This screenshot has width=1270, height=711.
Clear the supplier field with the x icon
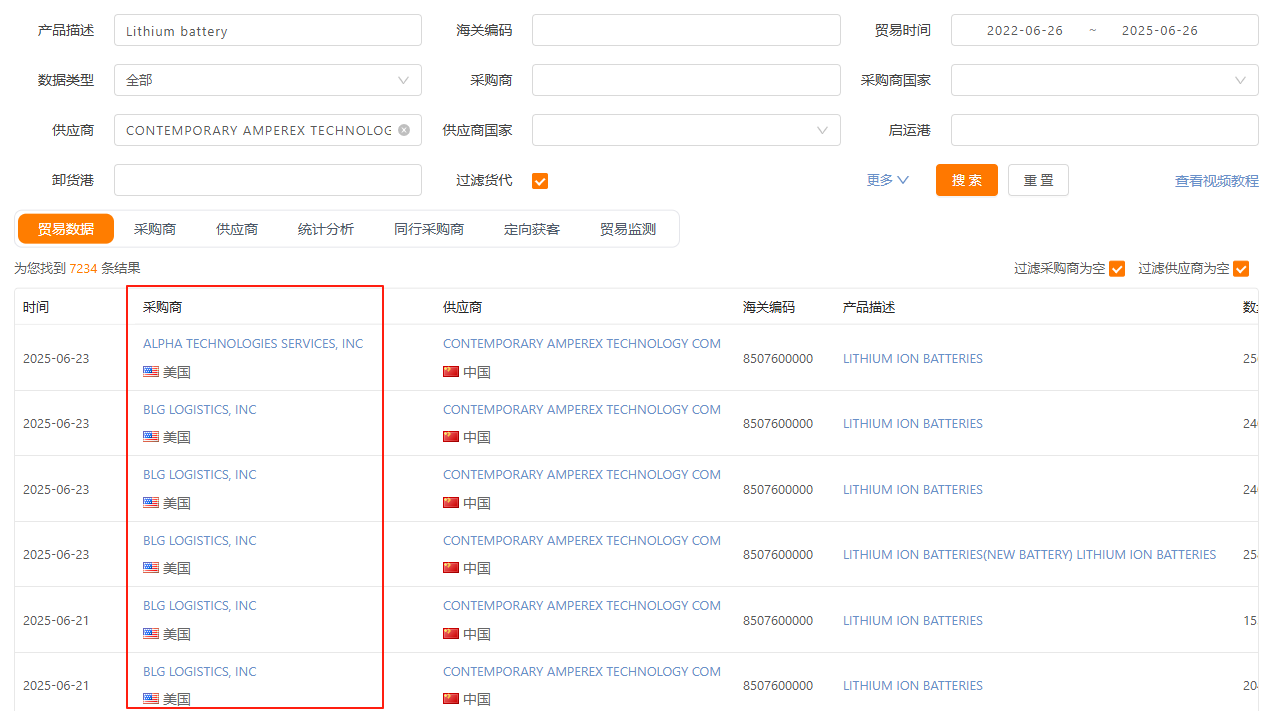(x=404, y=130)
